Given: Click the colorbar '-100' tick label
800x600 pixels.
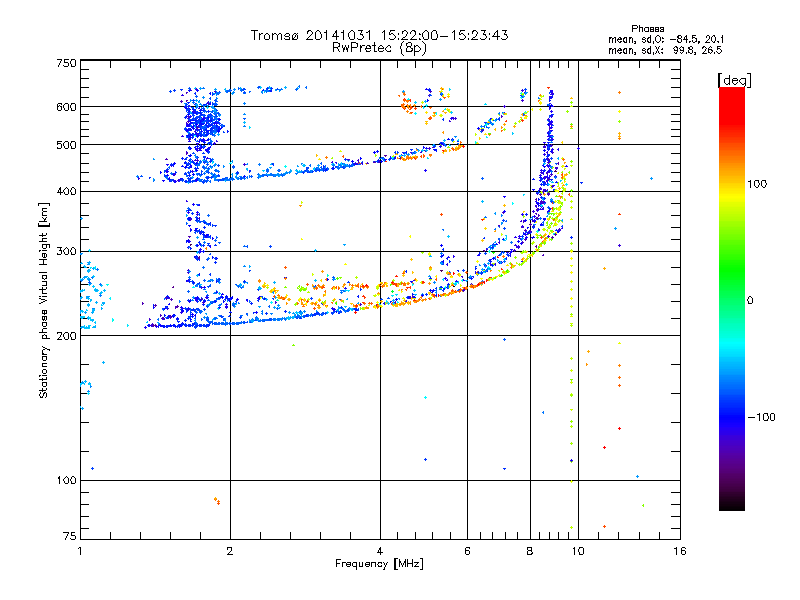Looking at the screenshot, I should coord(762,417).
